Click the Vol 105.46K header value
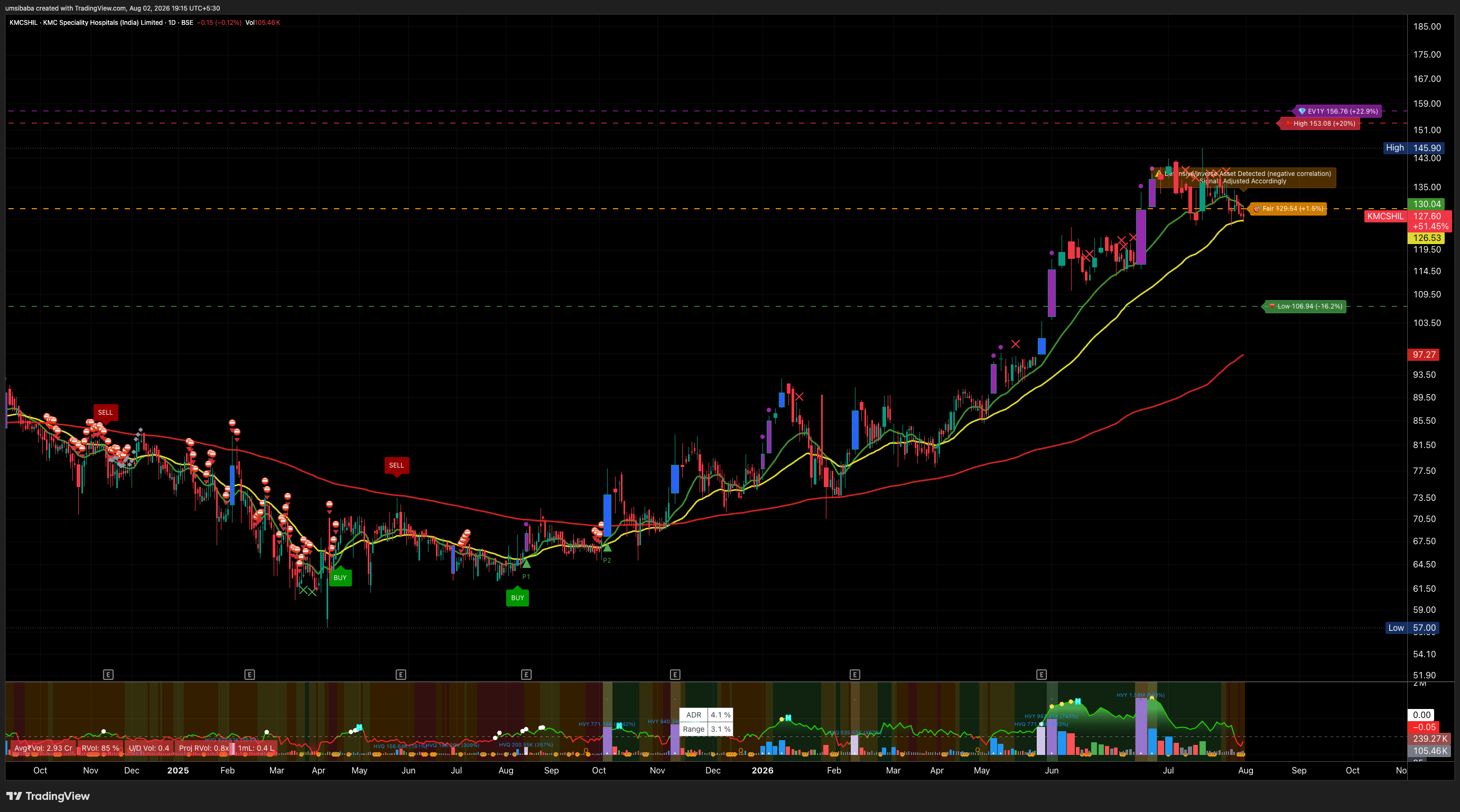1460x812 pixels. 263,23
